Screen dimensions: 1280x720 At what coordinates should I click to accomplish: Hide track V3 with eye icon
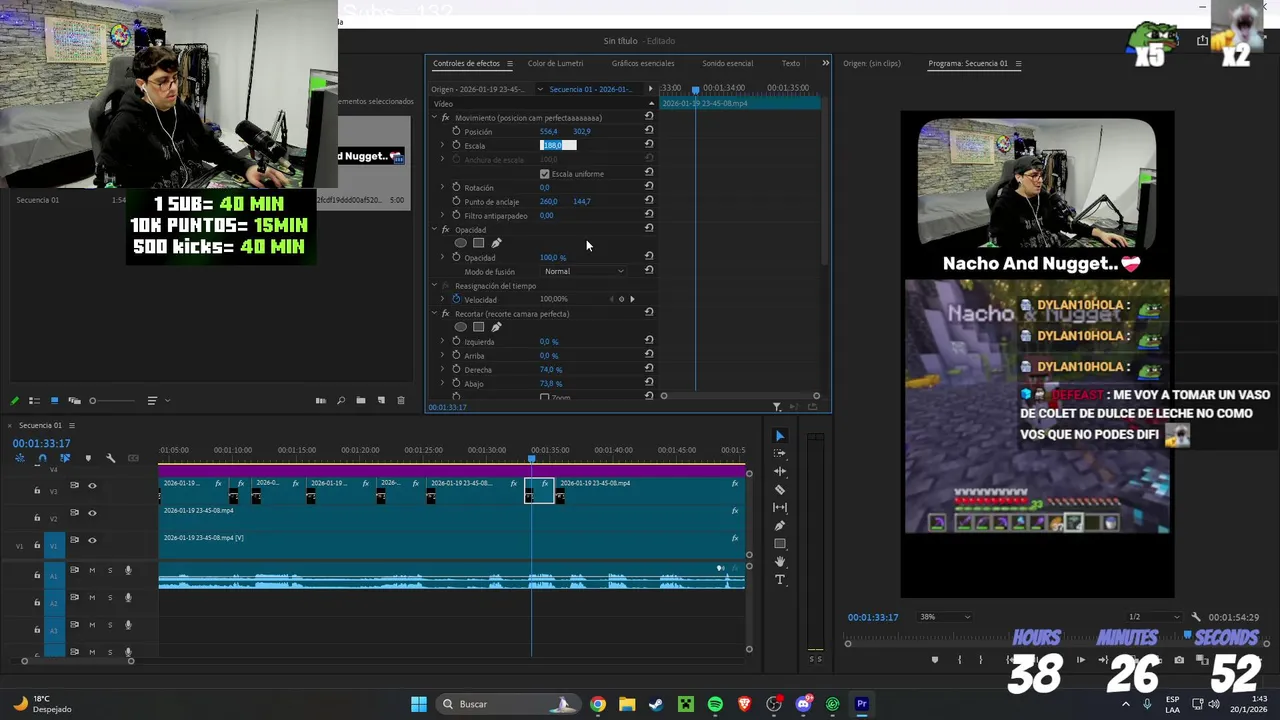tap(92, 486)
